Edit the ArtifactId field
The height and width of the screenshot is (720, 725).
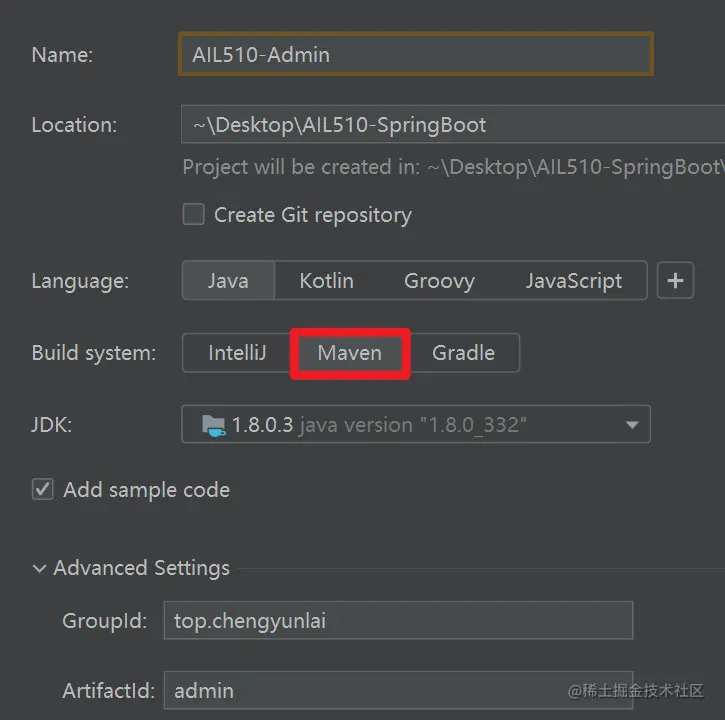point(398,690)
